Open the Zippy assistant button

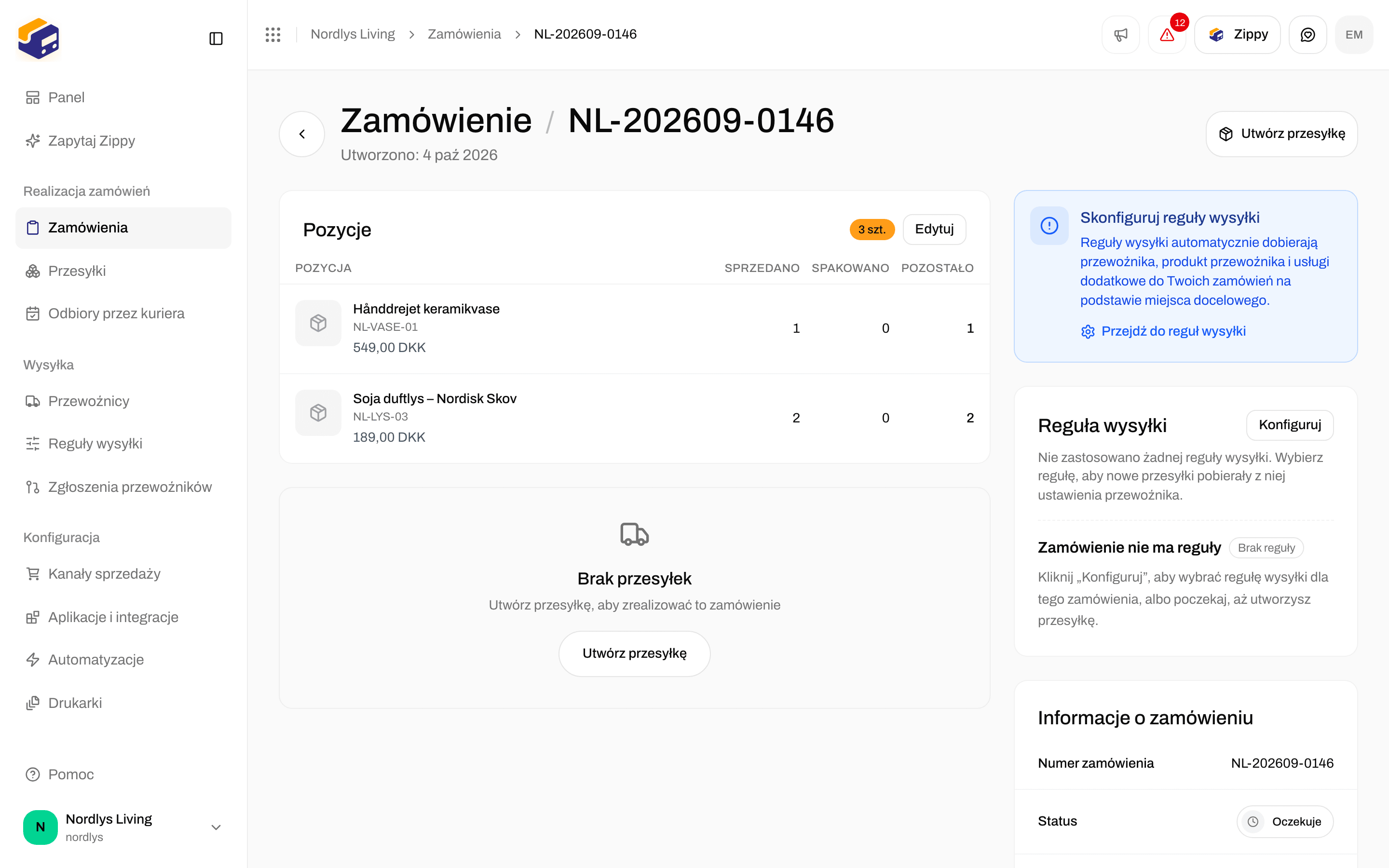[1238, 34]
